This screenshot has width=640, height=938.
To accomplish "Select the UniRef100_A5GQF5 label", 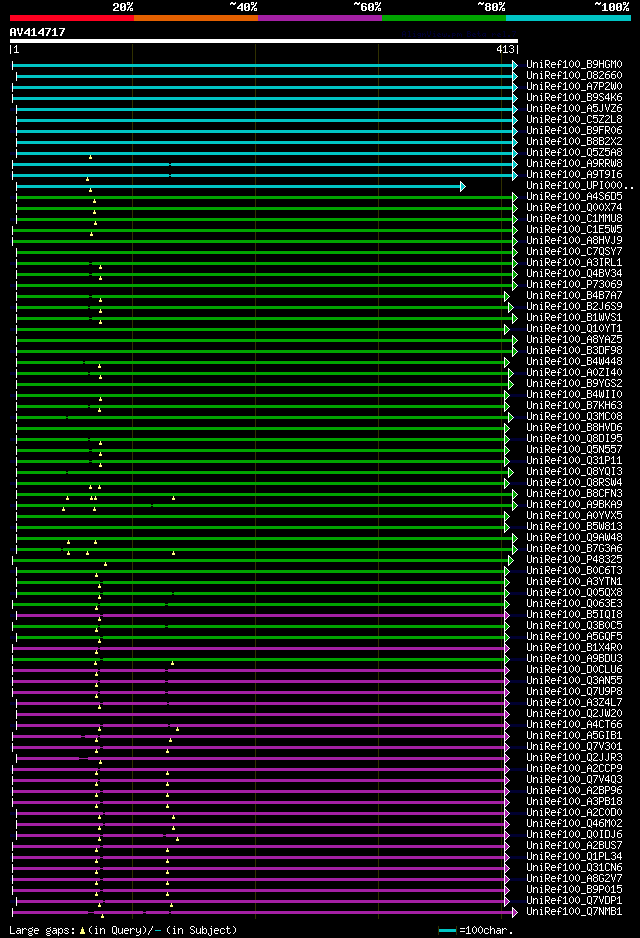I will [x=574, y=637].
